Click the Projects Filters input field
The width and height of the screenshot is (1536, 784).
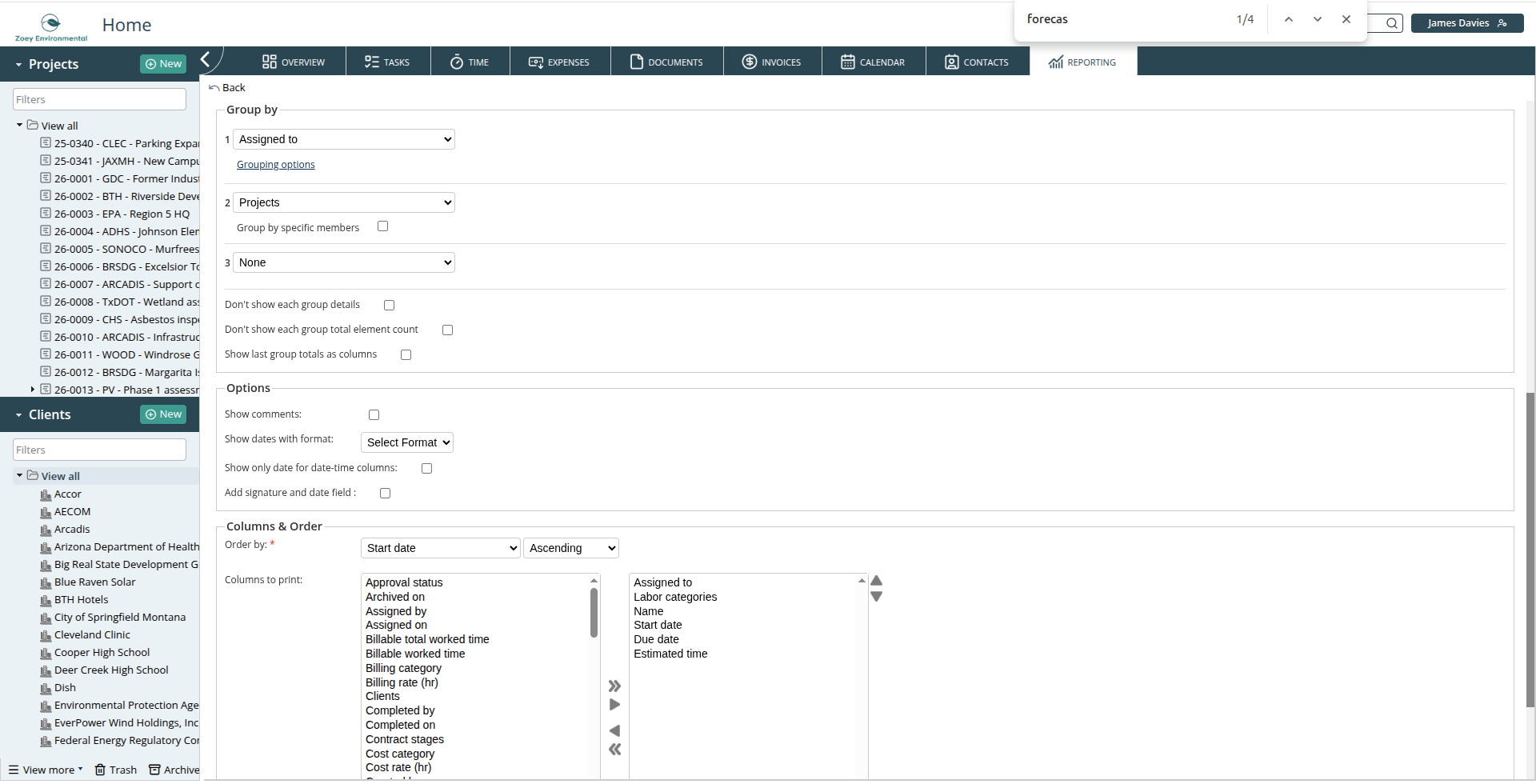(x=100, y=99)
